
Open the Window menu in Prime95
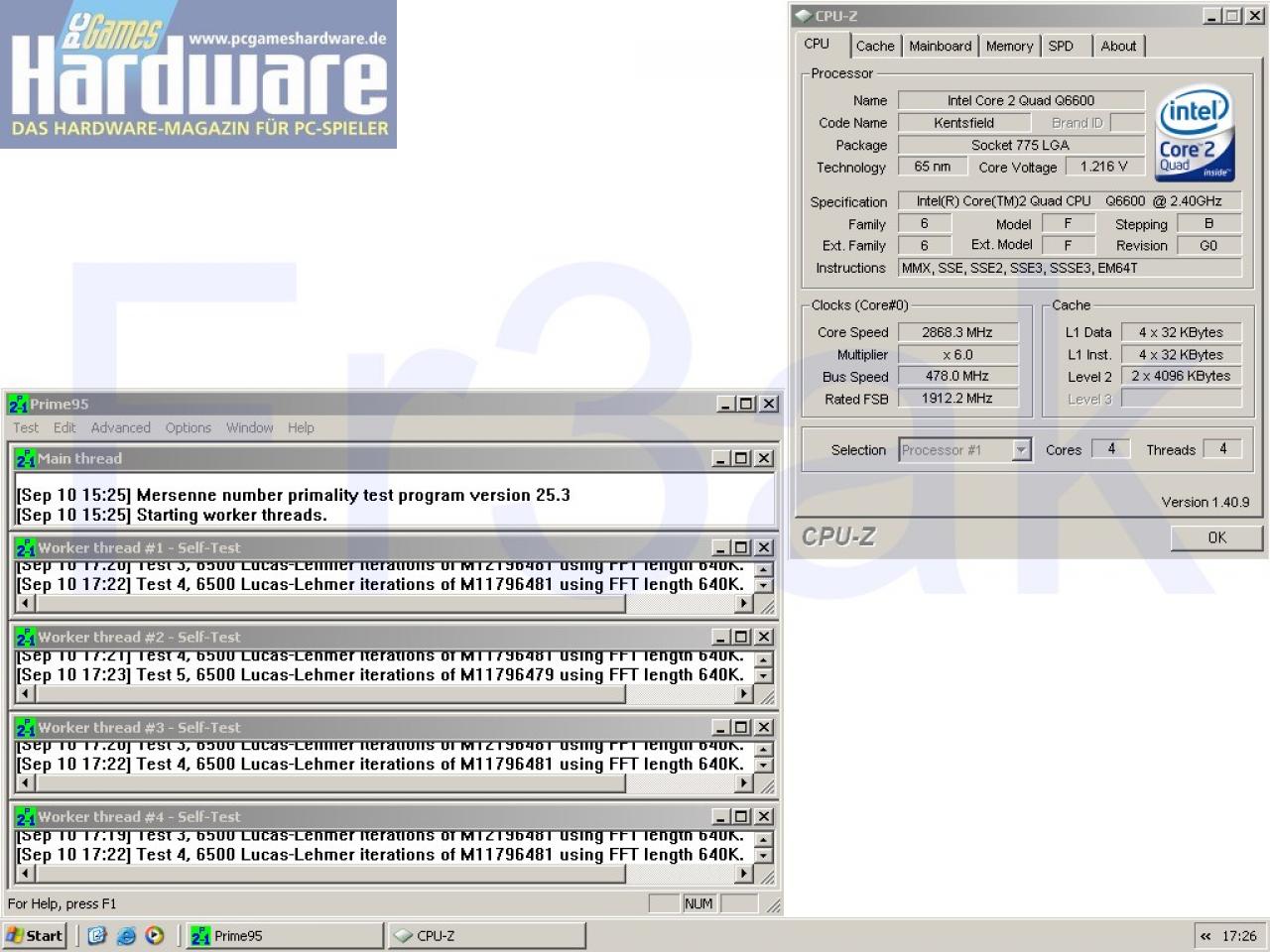coord(250,427)
